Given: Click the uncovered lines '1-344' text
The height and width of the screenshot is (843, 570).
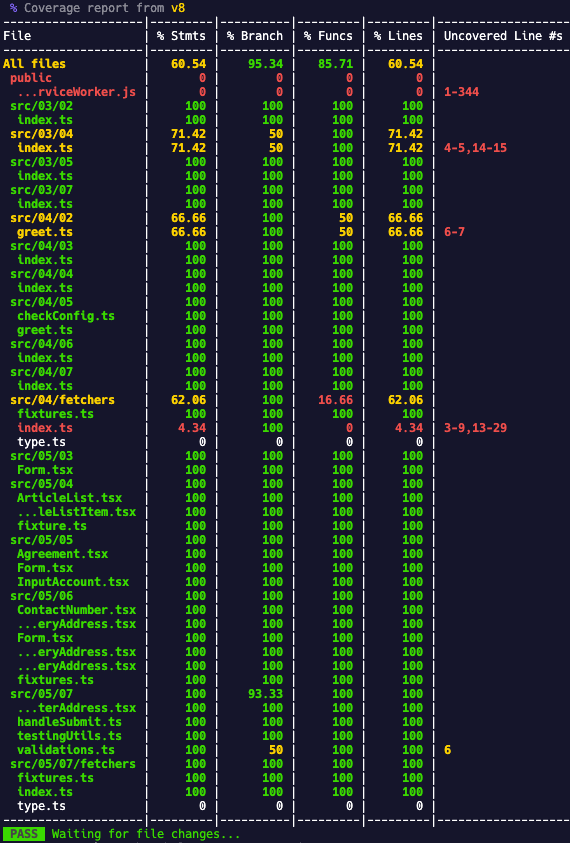Looking at the screenshot, I should coord(461,92).
